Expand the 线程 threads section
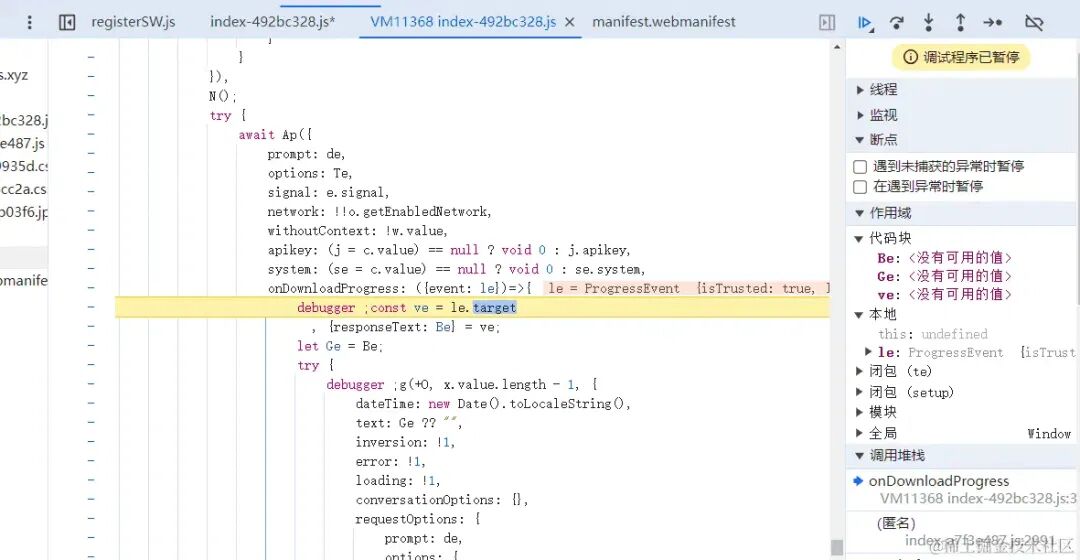Screen dimensions: 1080x560 860,90
